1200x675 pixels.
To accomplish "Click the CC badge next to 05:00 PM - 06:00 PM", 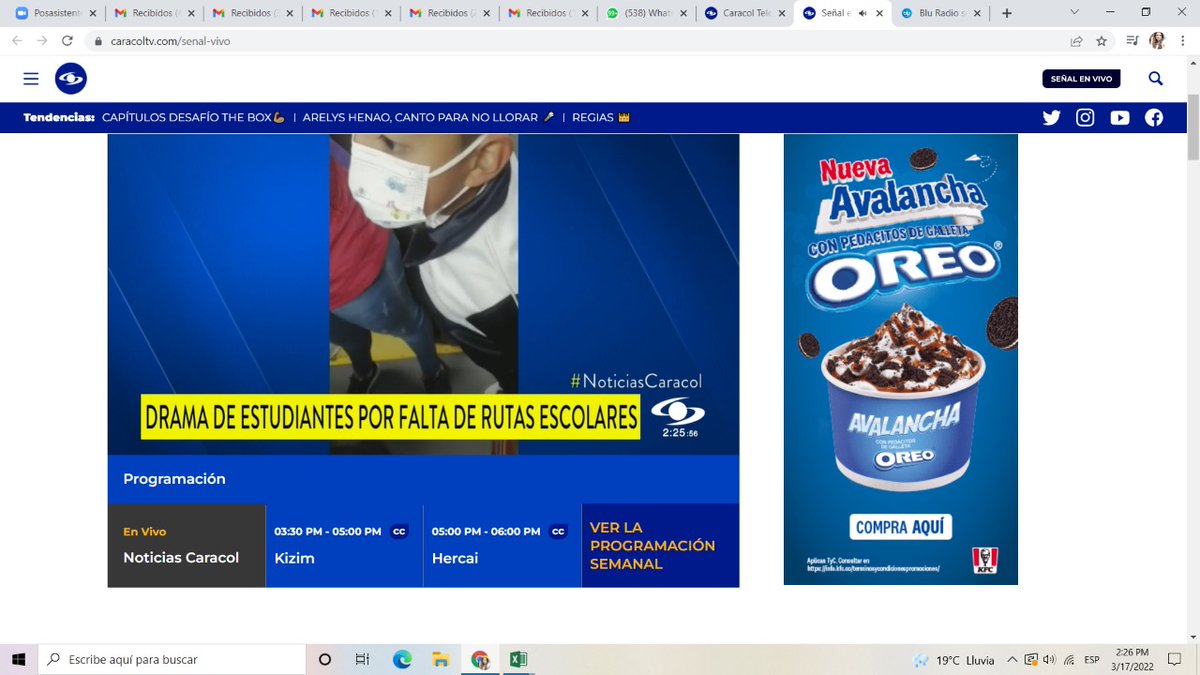I will pos(558,531).
